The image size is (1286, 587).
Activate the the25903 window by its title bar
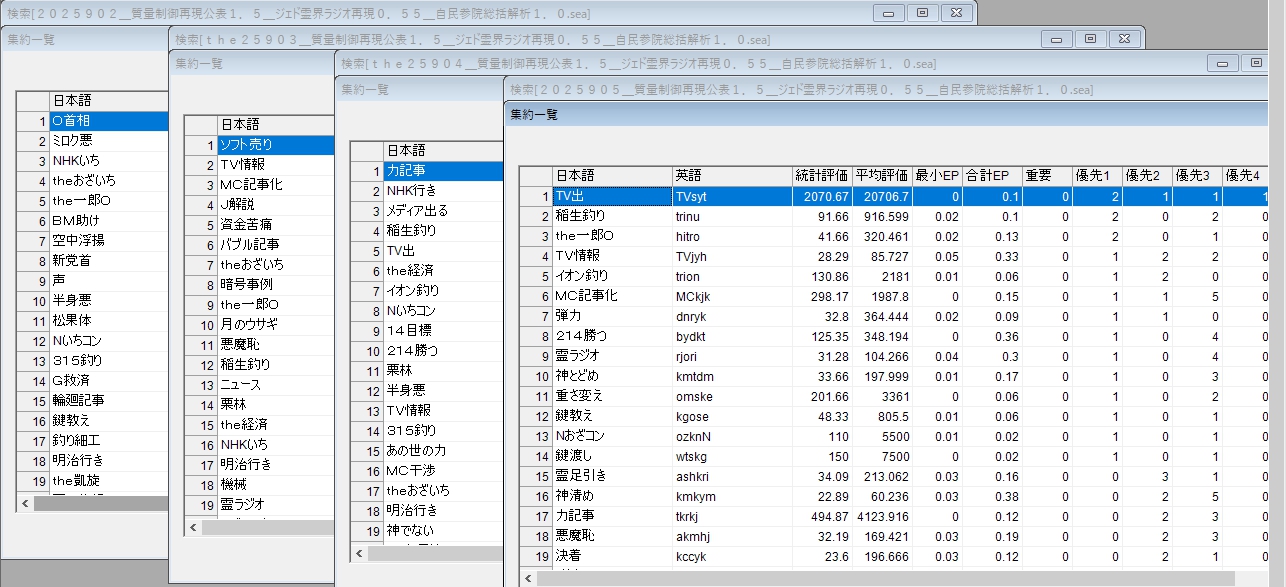click(x=600, y=38)
